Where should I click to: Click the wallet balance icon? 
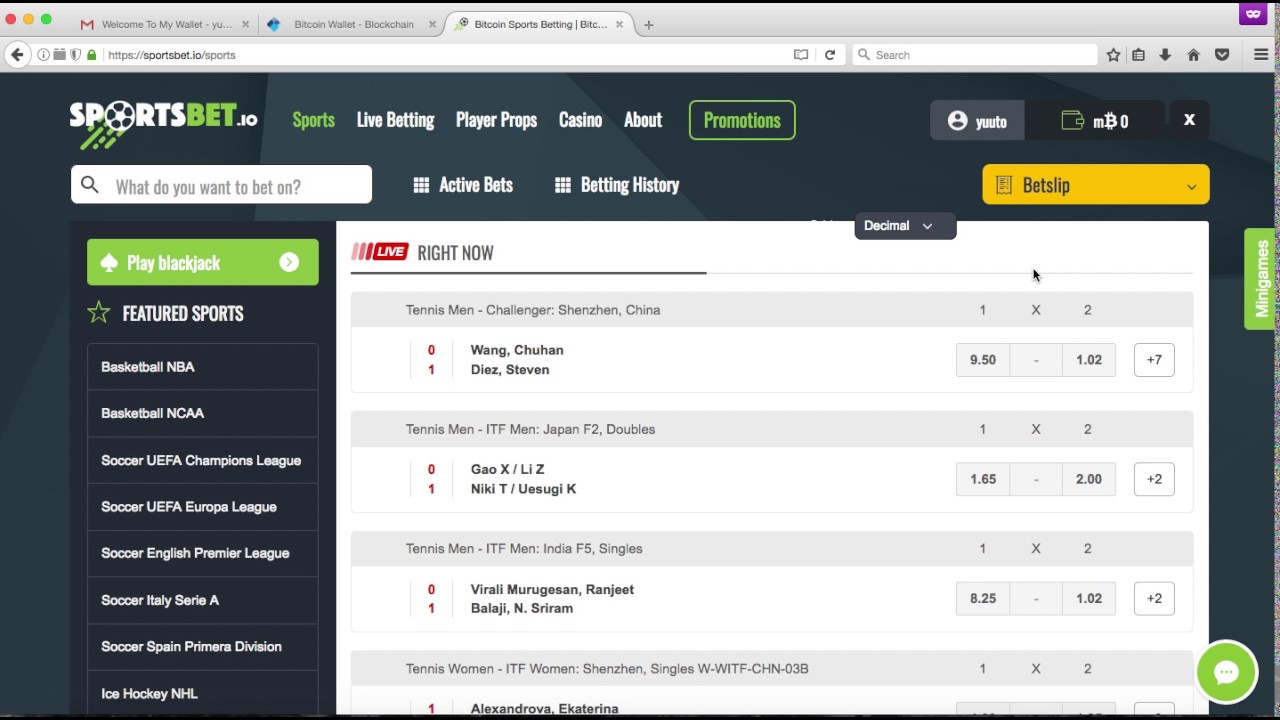[x=1073, y=121]
